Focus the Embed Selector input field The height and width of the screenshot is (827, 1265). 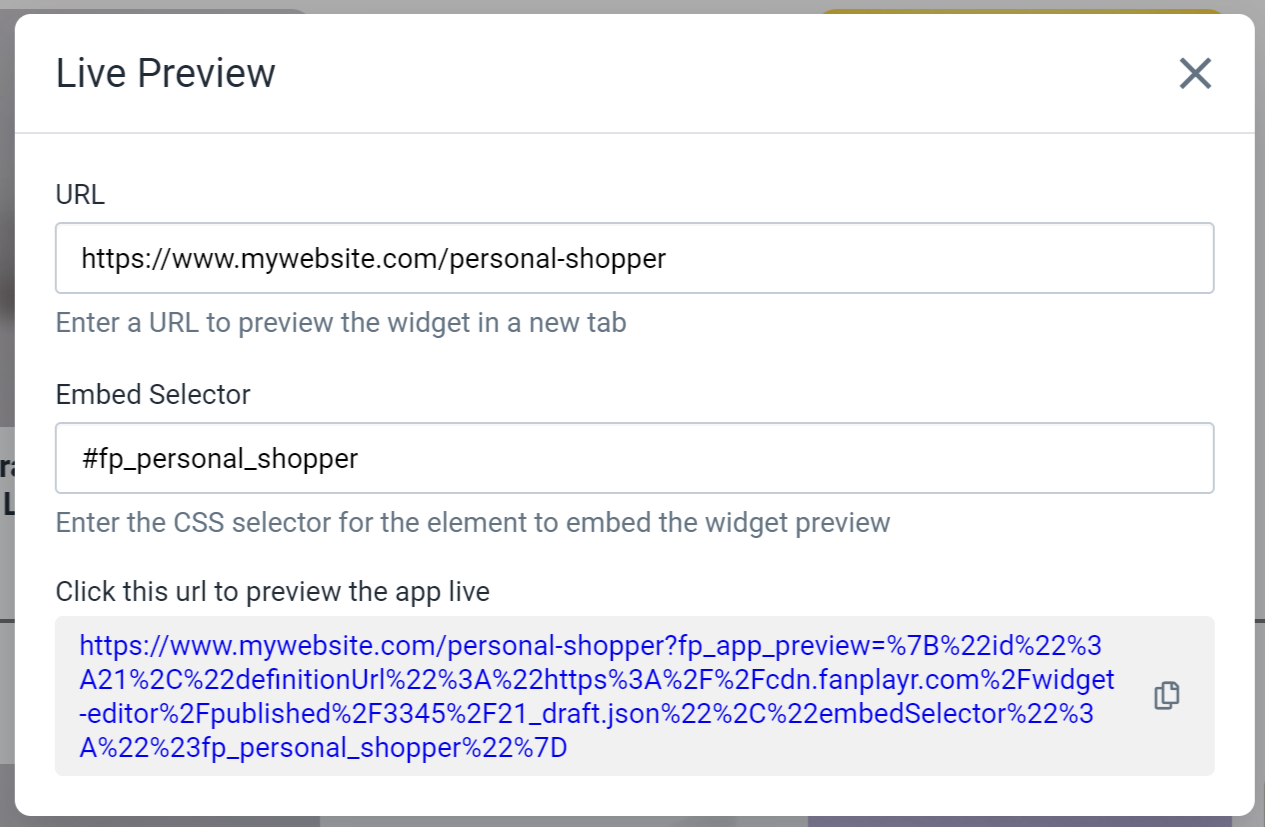(x=635, y=458)
